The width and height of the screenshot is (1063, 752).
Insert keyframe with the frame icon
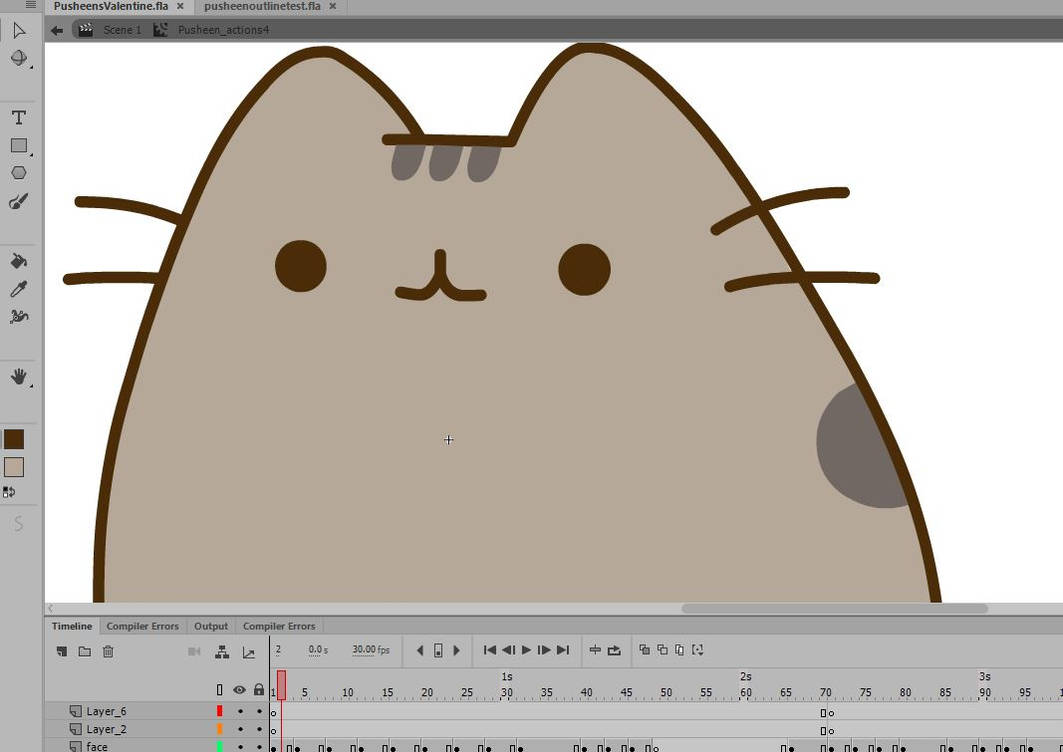point(438,650)
